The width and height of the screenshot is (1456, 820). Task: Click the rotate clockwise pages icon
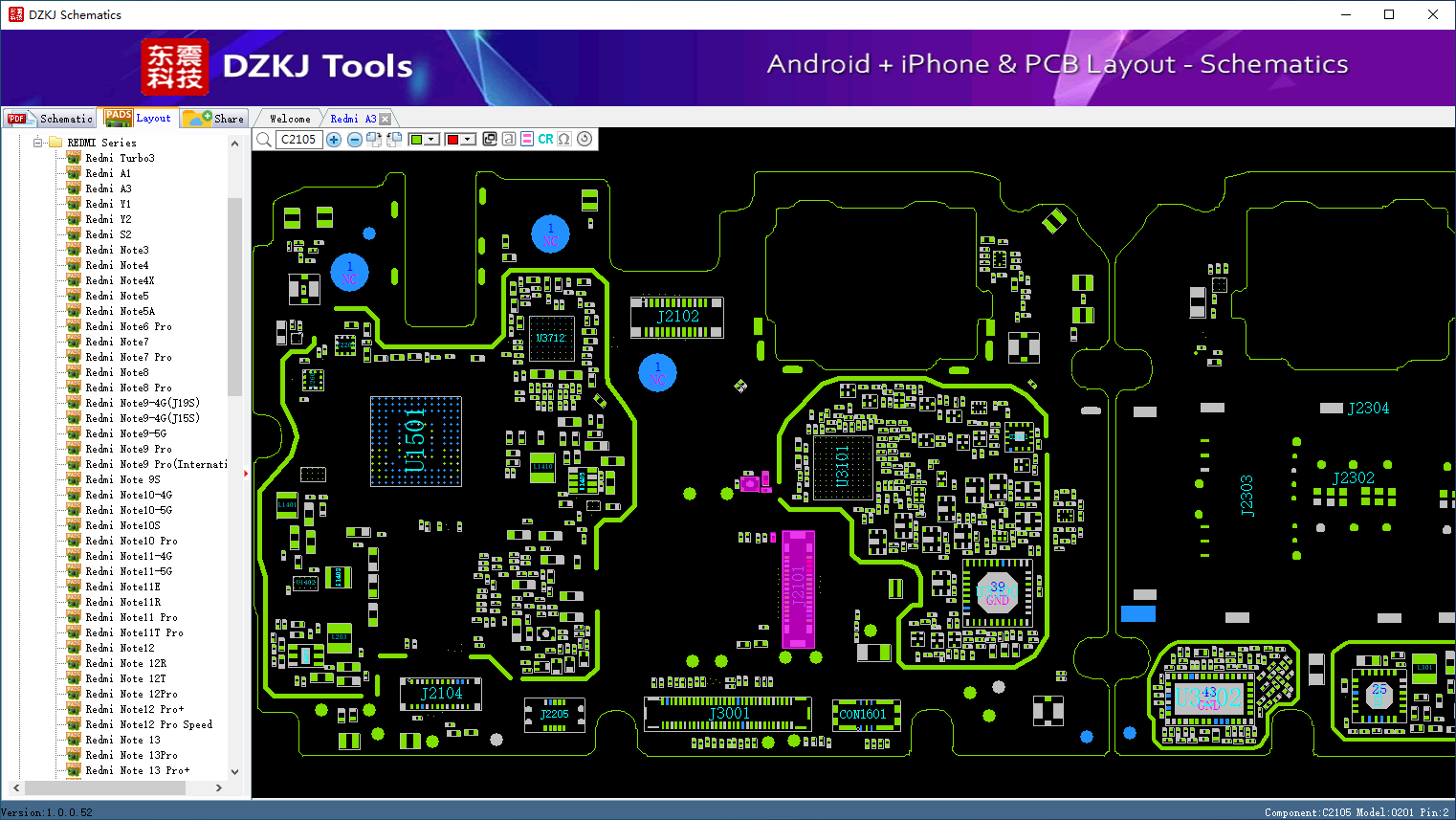374,140
